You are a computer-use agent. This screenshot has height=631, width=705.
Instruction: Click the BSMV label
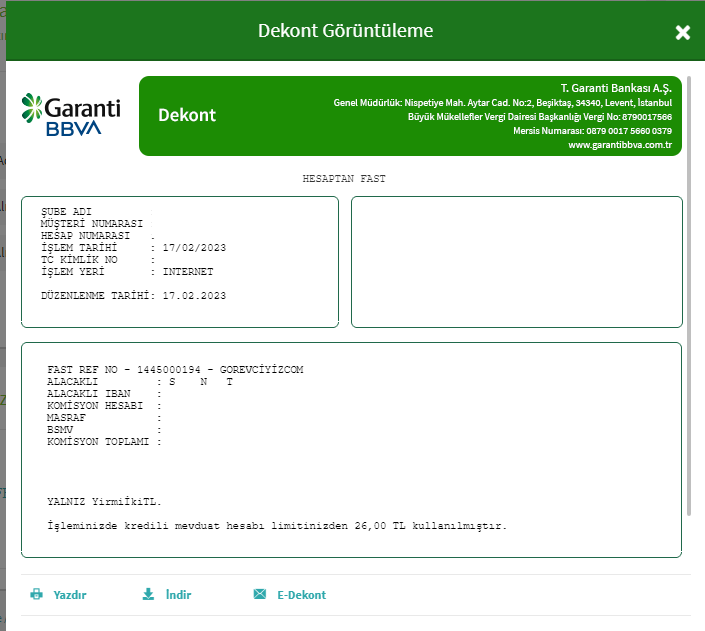coord(60,430)
